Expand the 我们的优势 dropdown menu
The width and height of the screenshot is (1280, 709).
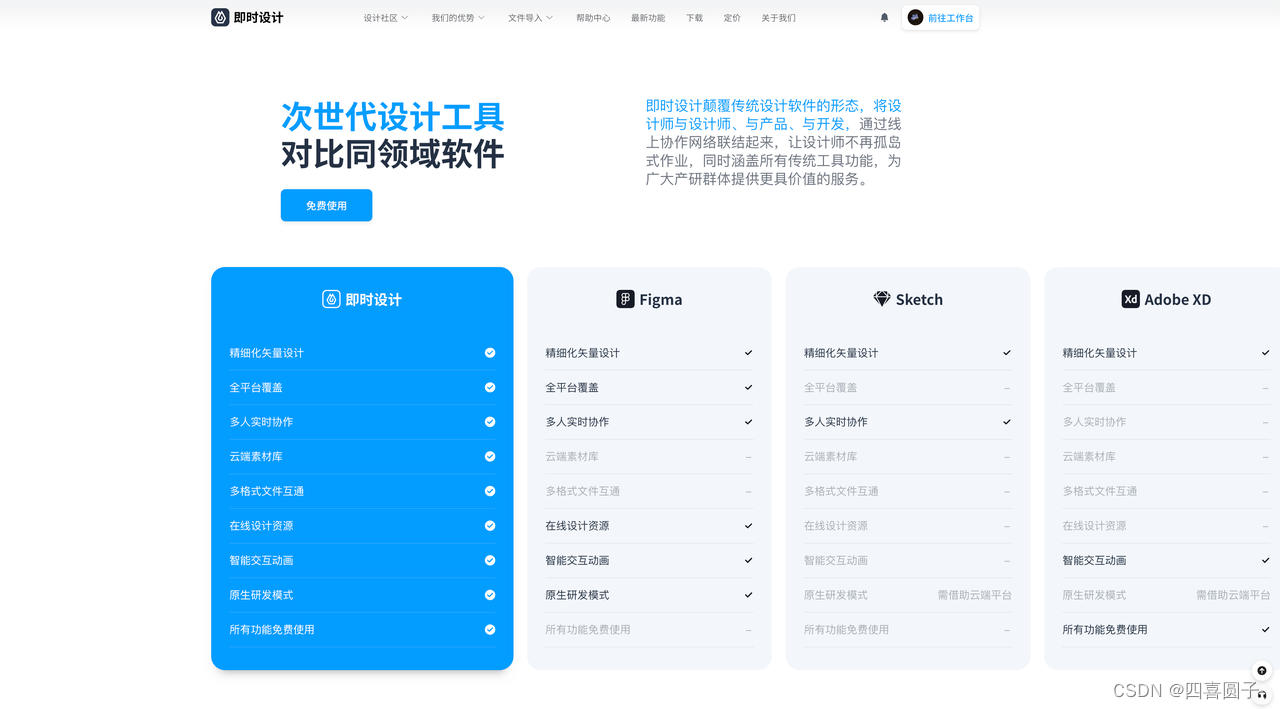458,18
